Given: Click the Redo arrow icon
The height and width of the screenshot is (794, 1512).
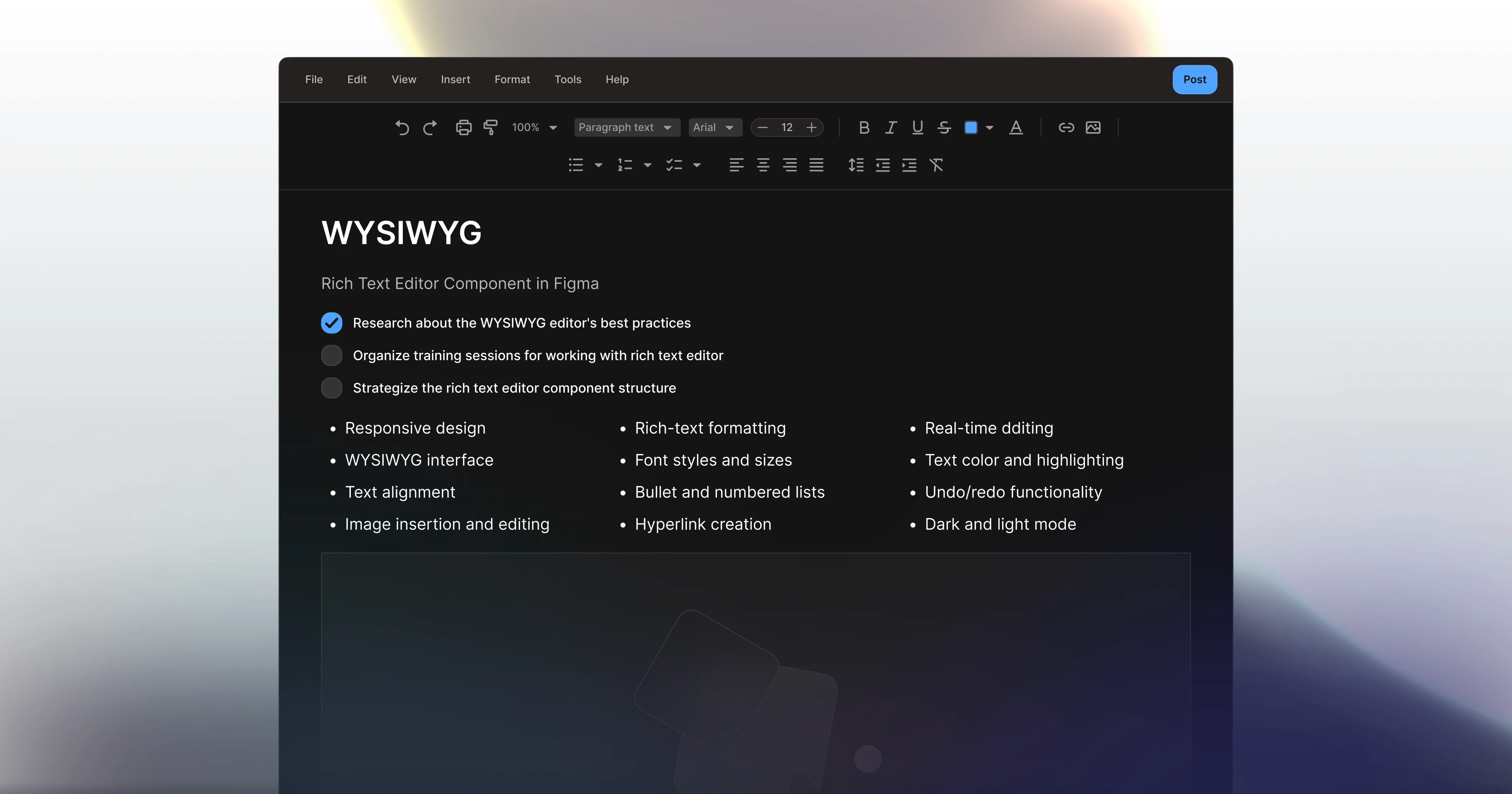Looking at the screenshot, I should click(x=430, y=127).
